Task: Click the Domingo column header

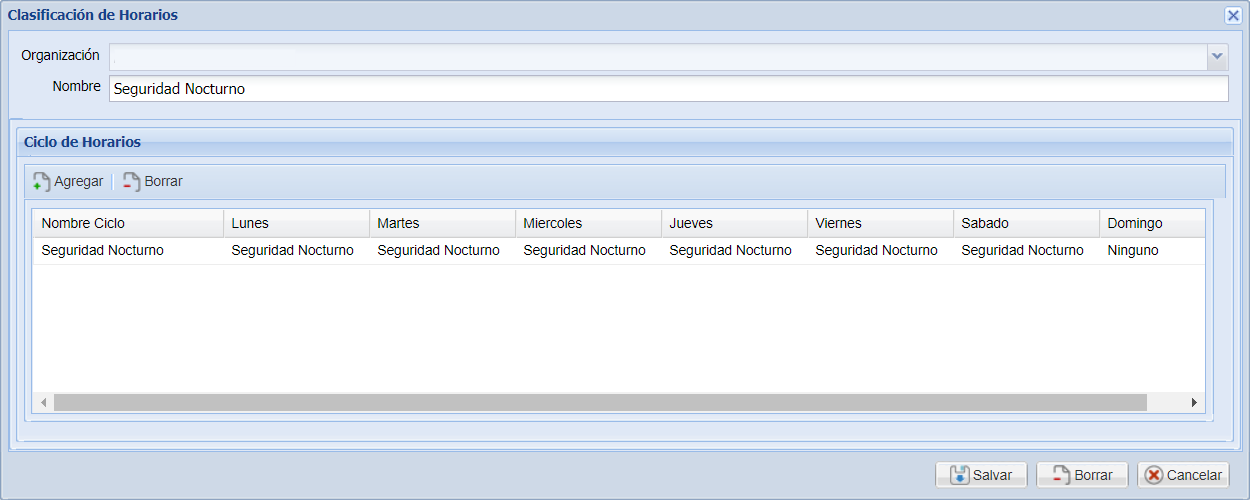Action: point(1150,223)
